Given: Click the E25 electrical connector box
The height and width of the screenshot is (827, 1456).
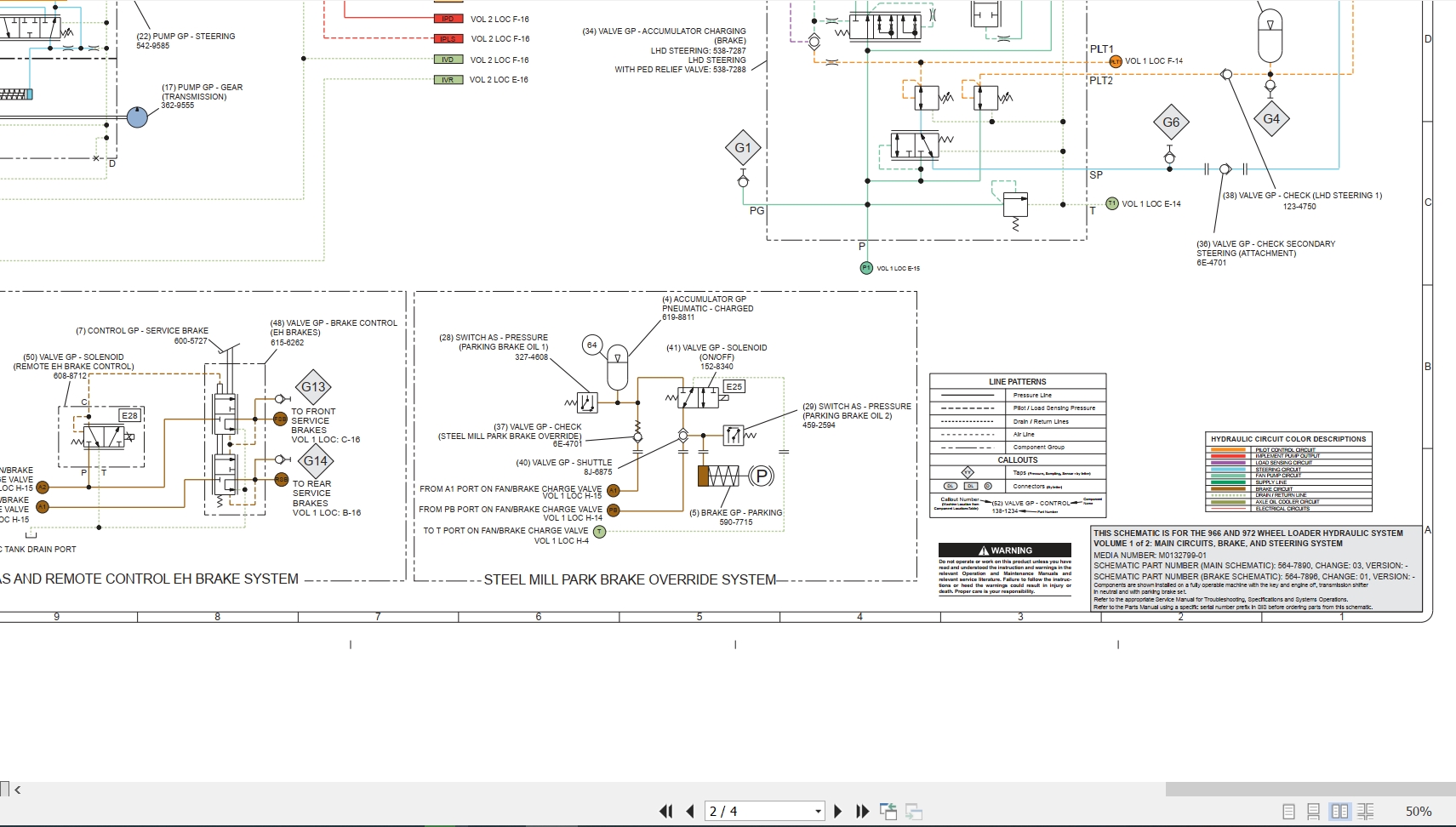Looking at the screenshot, I should point(734,386).
